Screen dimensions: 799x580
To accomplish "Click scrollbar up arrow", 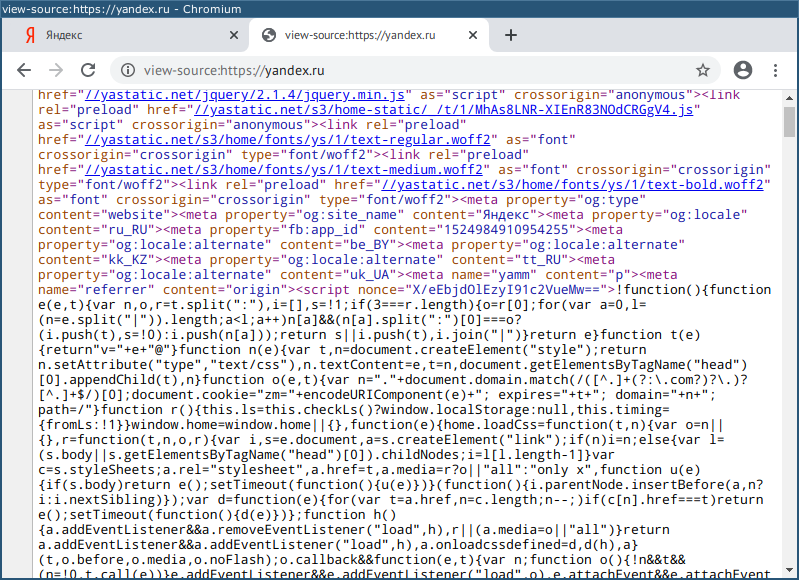I will click(789, 98).
